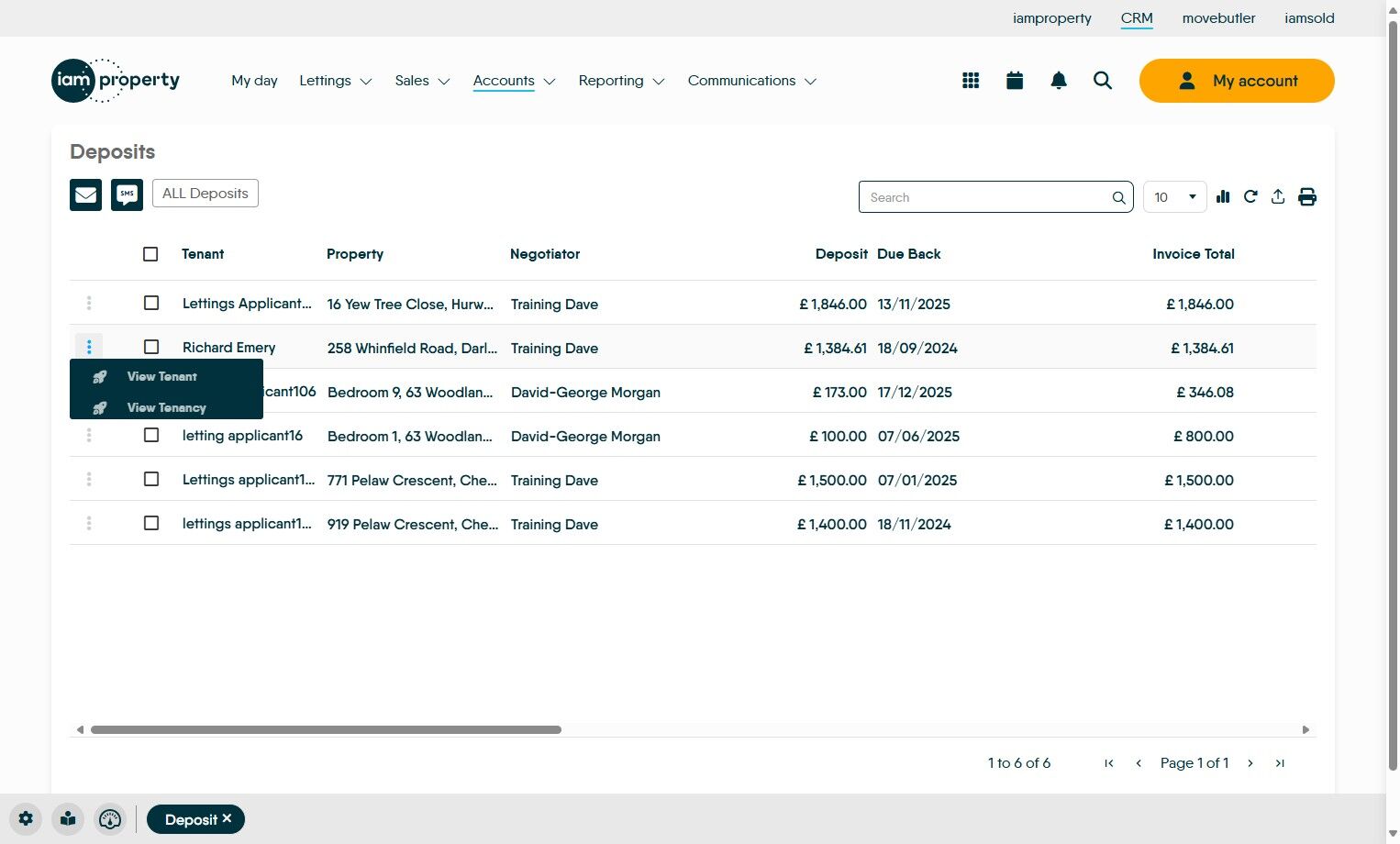Refresh the deposits table
The width and height of the screenshot is (1400, 844).
click(1250, 196)
